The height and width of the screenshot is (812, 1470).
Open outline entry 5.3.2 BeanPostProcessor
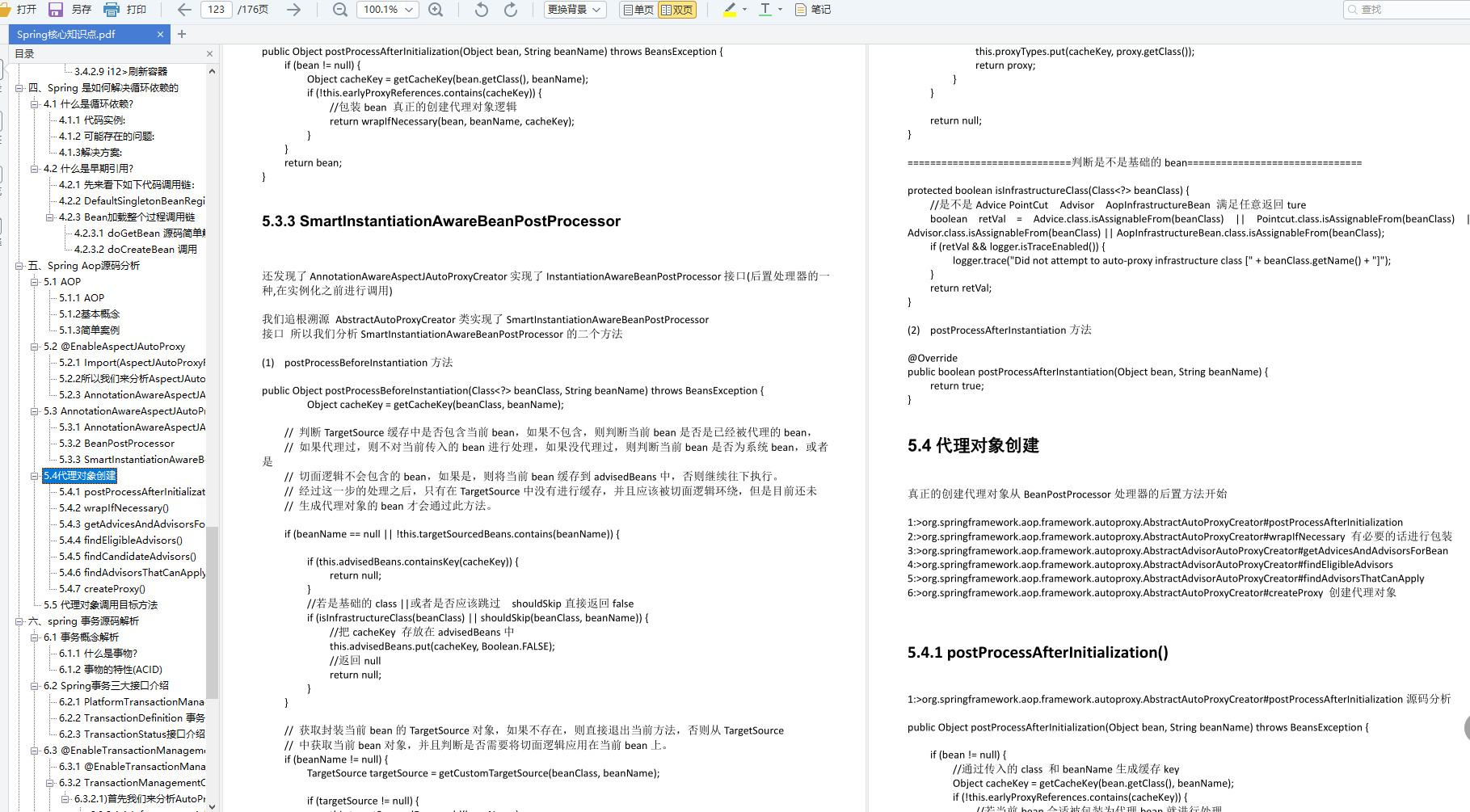pyautogui.click(x=116, y=444)
